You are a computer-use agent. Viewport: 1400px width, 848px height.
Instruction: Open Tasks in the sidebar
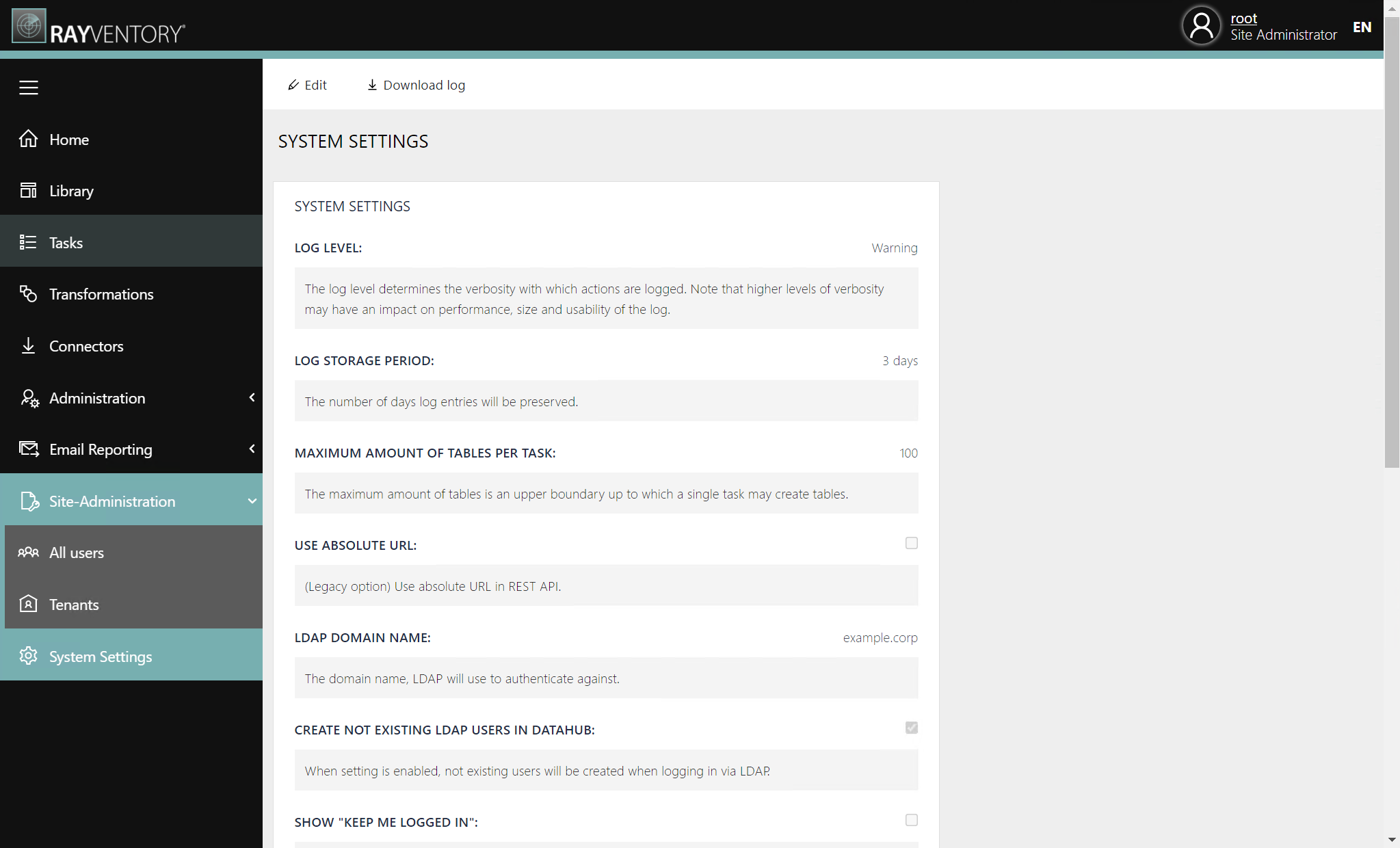click(131, 242)
